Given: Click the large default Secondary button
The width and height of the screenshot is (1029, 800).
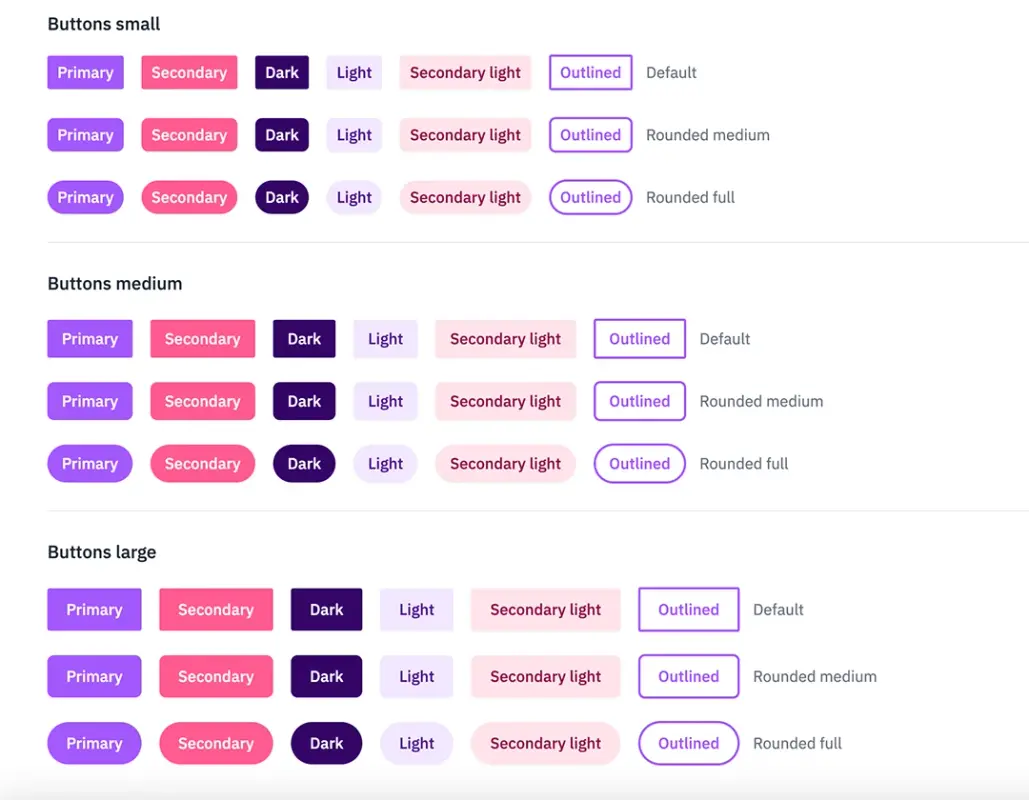Looking at the screenshot, I should coord(215,610).
